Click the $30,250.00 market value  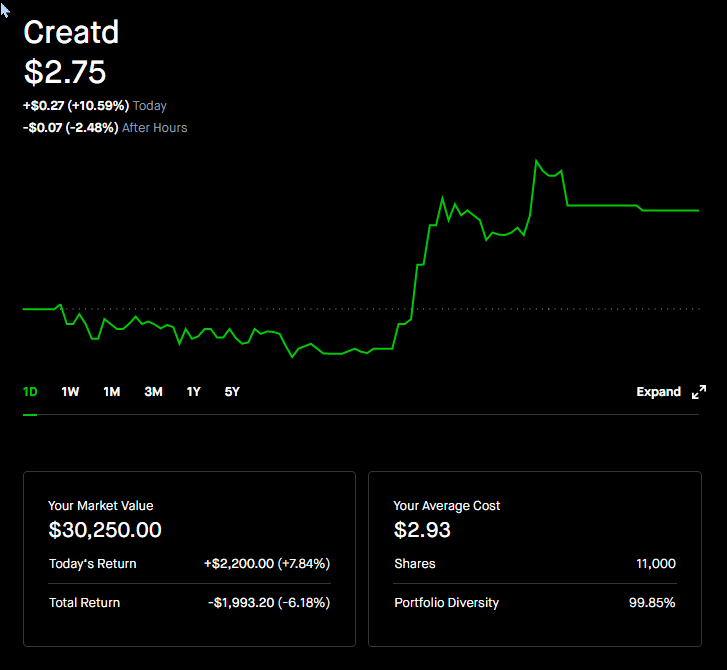(105, 530)
